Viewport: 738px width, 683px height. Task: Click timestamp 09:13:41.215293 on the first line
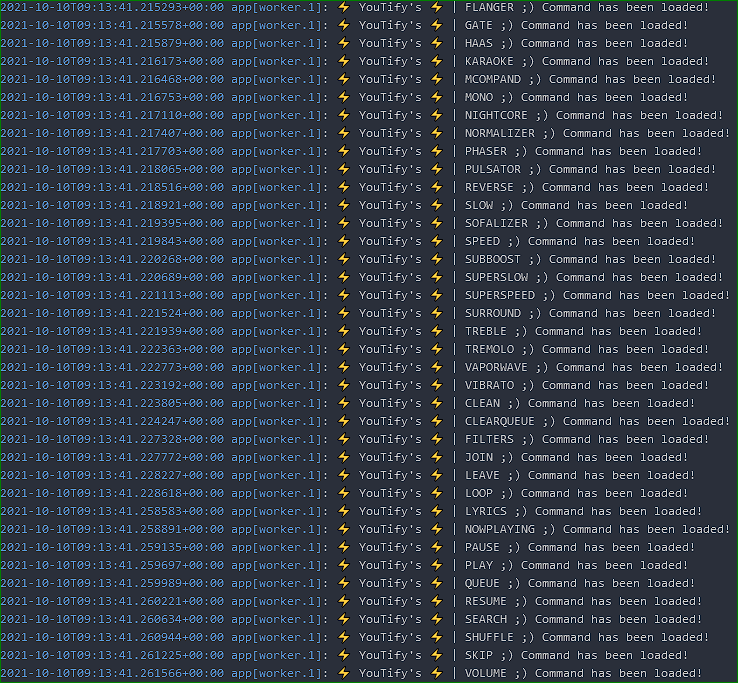[x=112, y=8]
